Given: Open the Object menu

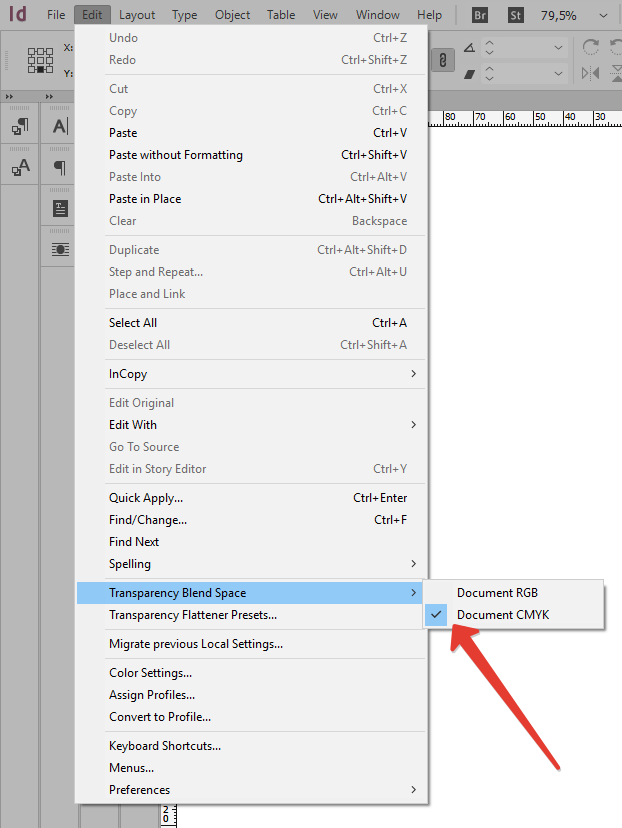Looking at the screenshot, I should click(x=232, y=15).
